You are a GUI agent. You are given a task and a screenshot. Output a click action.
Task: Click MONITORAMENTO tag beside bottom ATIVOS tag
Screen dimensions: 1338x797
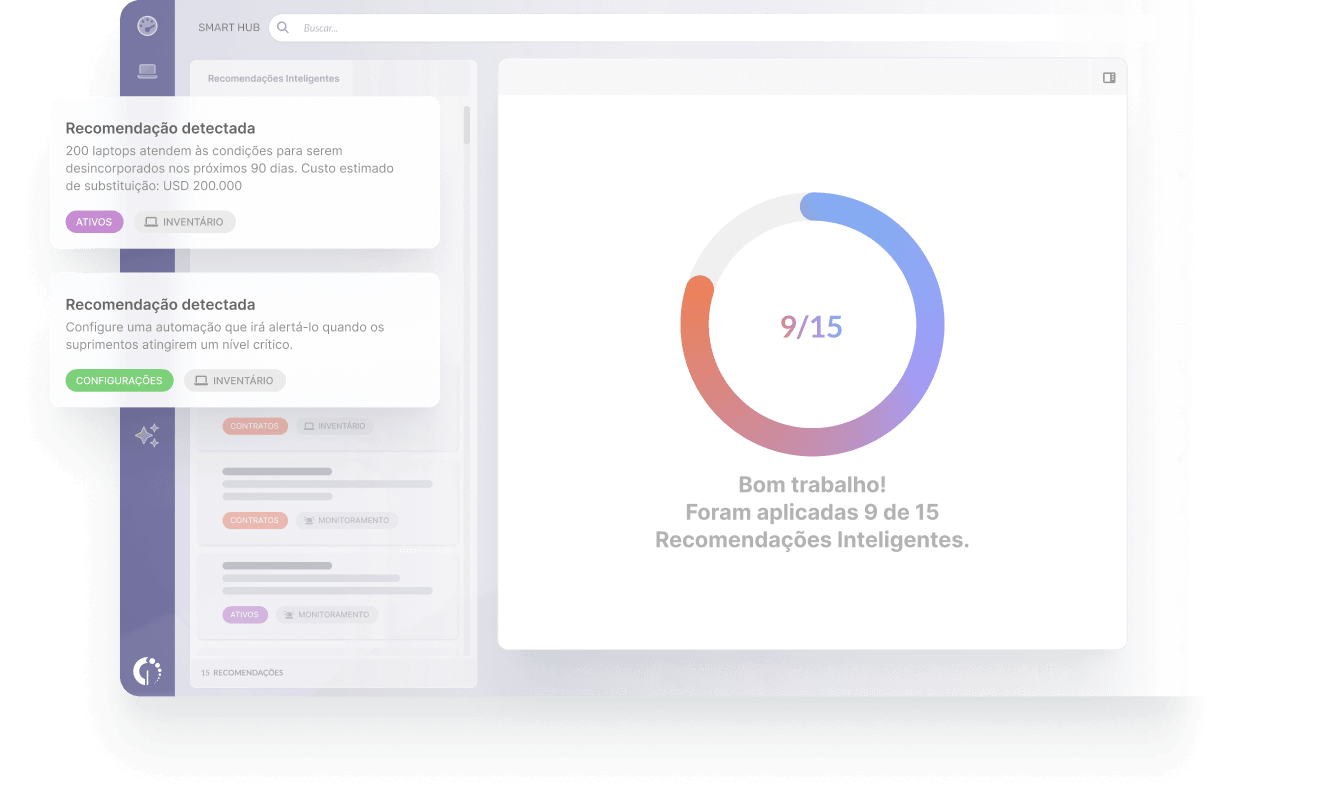tap(326, 615)
